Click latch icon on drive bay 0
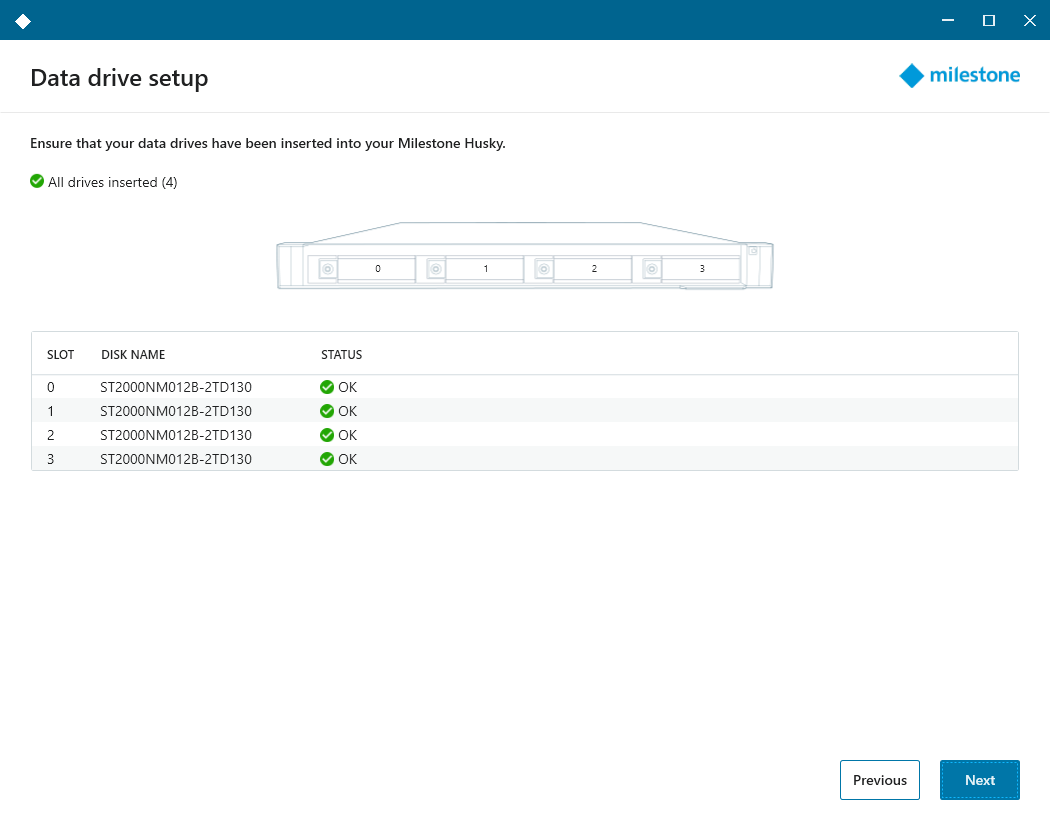The height and width of the screenshot is (830, 1050). (x=327, y=269)
